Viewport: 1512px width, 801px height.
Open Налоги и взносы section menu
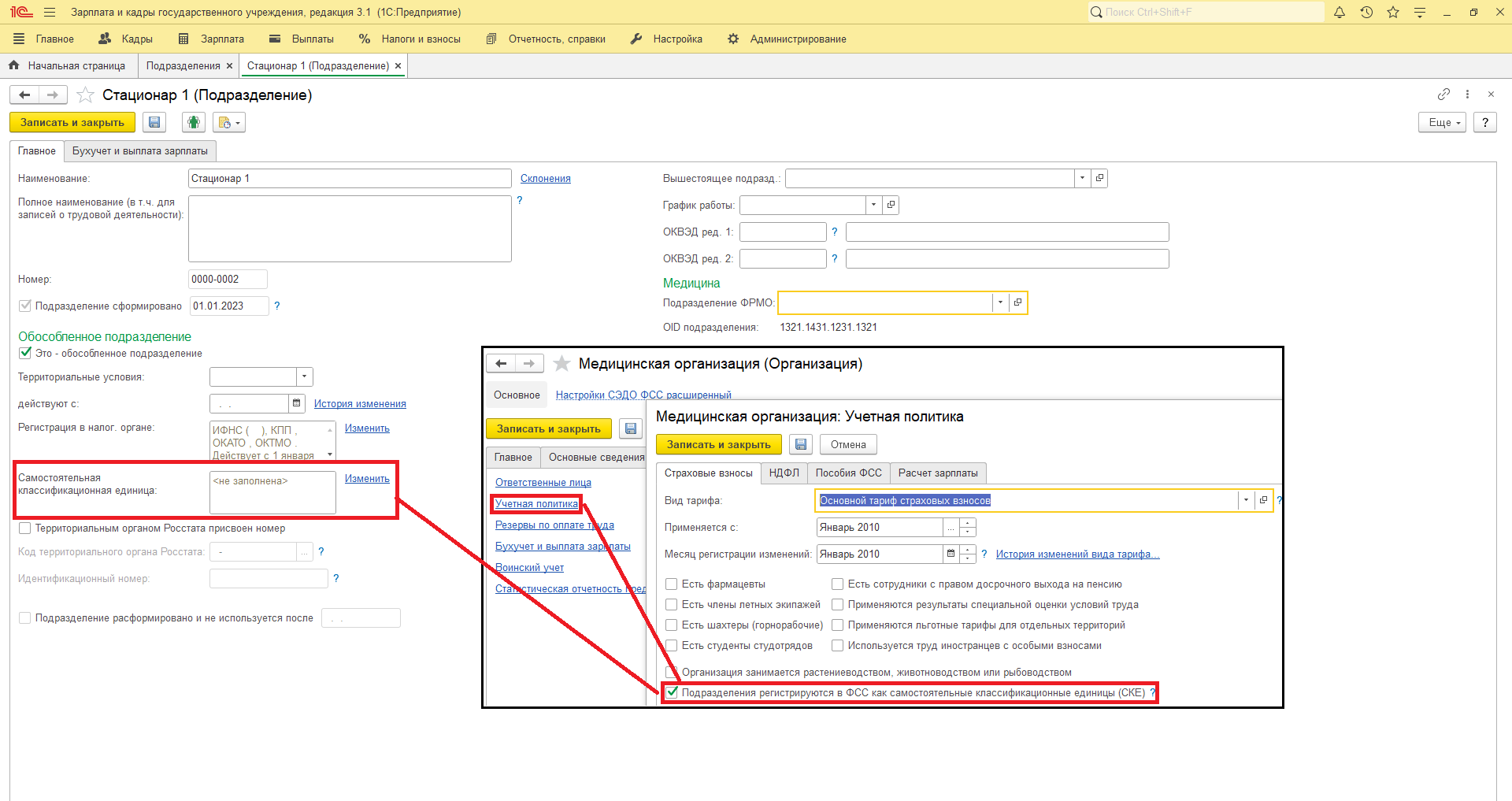tap(409, 39)
